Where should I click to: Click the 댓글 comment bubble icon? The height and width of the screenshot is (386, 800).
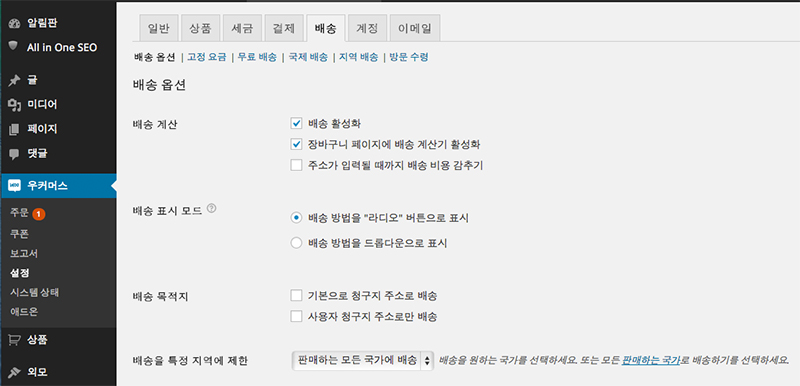14,153
